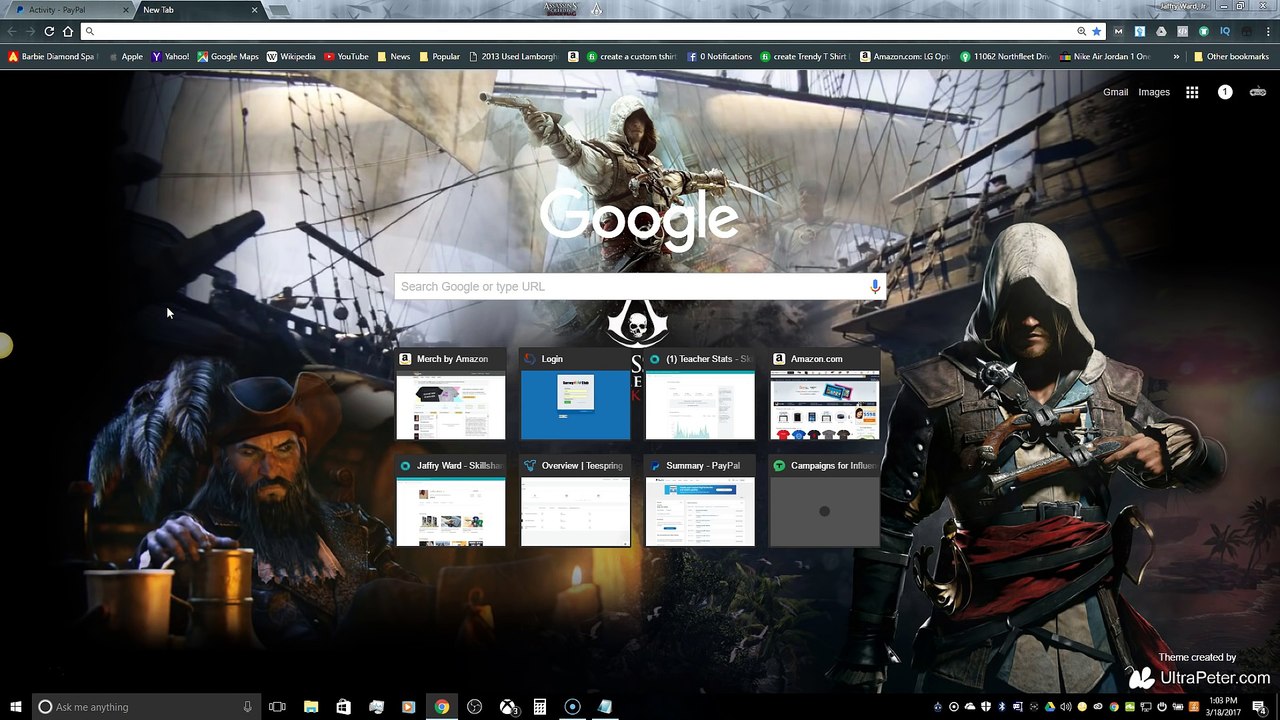Bookmark this page with the star icon
Screen dimensions: 1280x720
1097,31
